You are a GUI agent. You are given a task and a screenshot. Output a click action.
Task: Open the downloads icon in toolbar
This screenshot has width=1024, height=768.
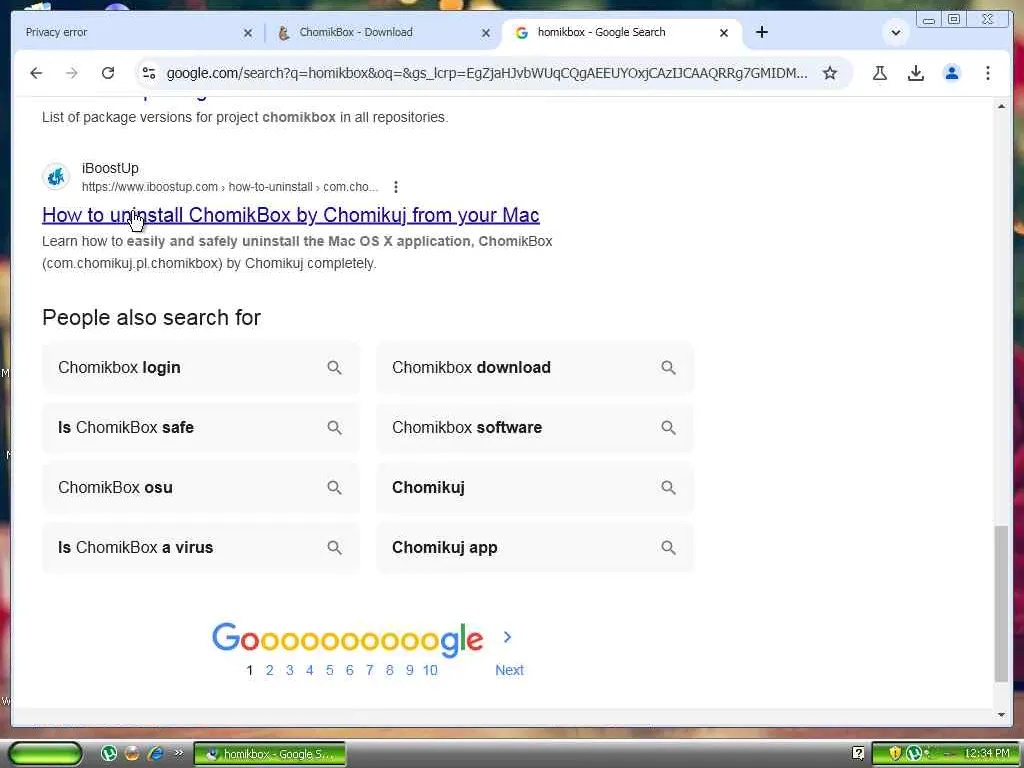[x=916, y=73]
